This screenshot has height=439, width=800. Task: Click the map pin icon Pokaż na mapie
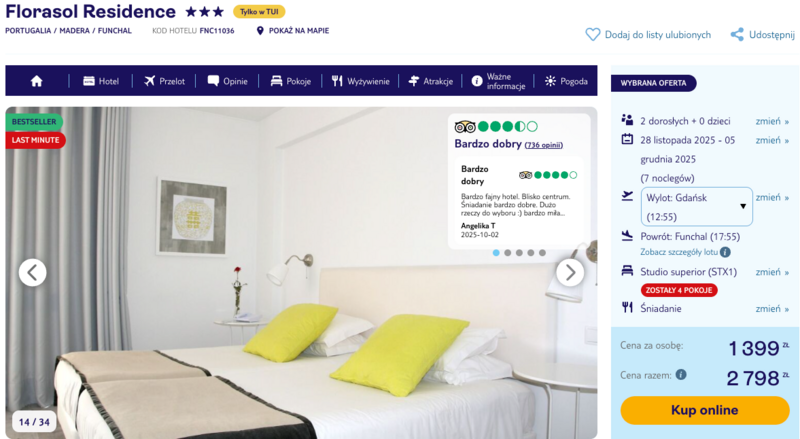coord(260,31)
